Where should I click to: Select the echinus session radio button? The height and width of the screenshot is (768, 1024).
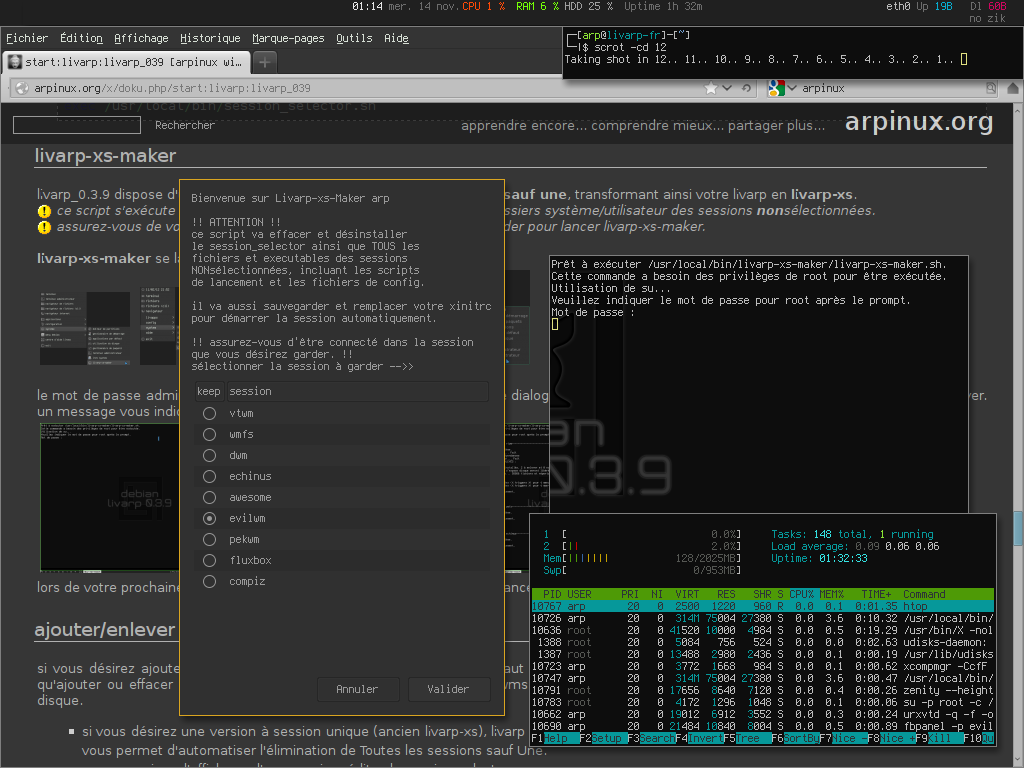209,476
